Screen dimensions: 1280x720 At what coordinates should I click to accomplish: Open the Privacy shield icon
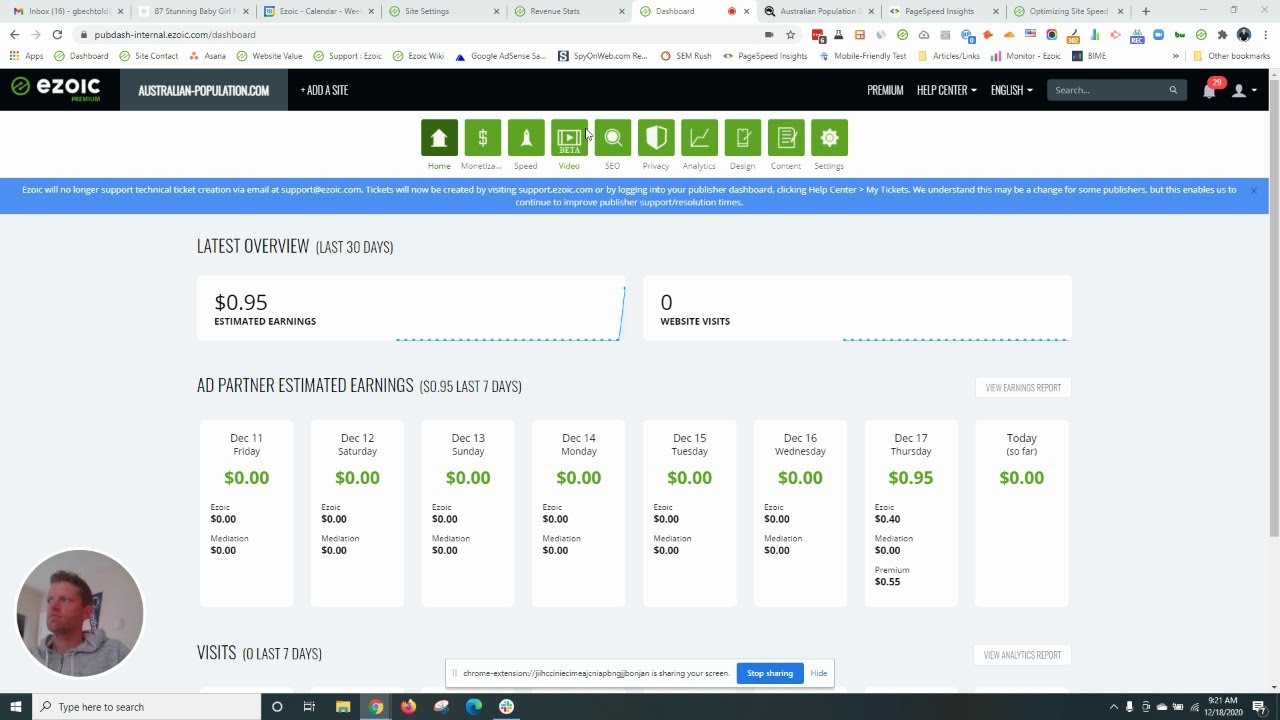[656, 137]
